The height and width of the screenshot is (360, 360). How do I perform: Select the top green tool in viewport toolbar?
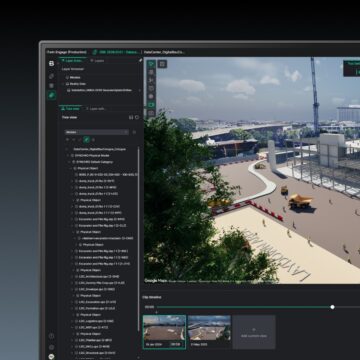pos(151,63)
